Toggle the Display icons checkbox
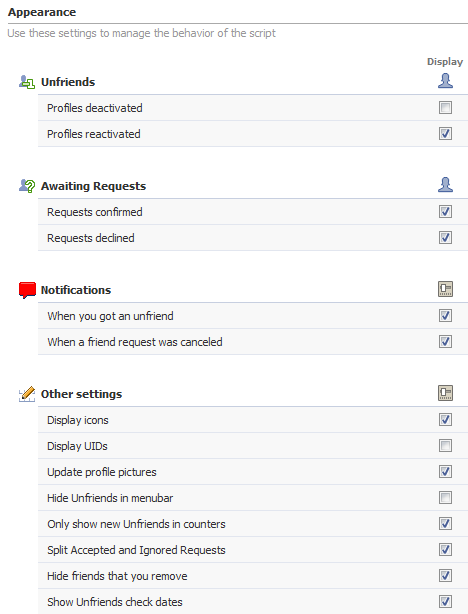Viewport: 468px width, 614px height. tap(445, 419)
